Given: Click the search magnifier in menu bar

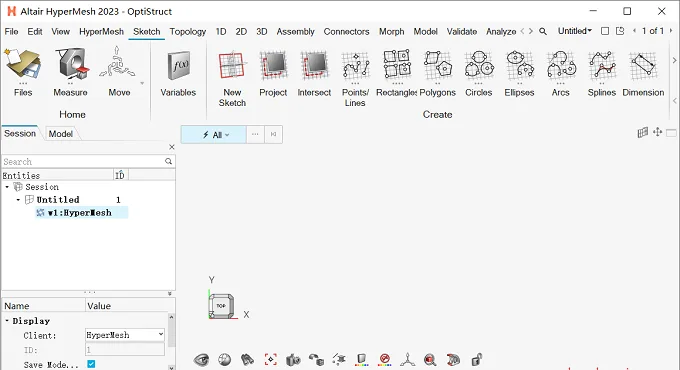Looking at the screenshot, I should 543,31.
